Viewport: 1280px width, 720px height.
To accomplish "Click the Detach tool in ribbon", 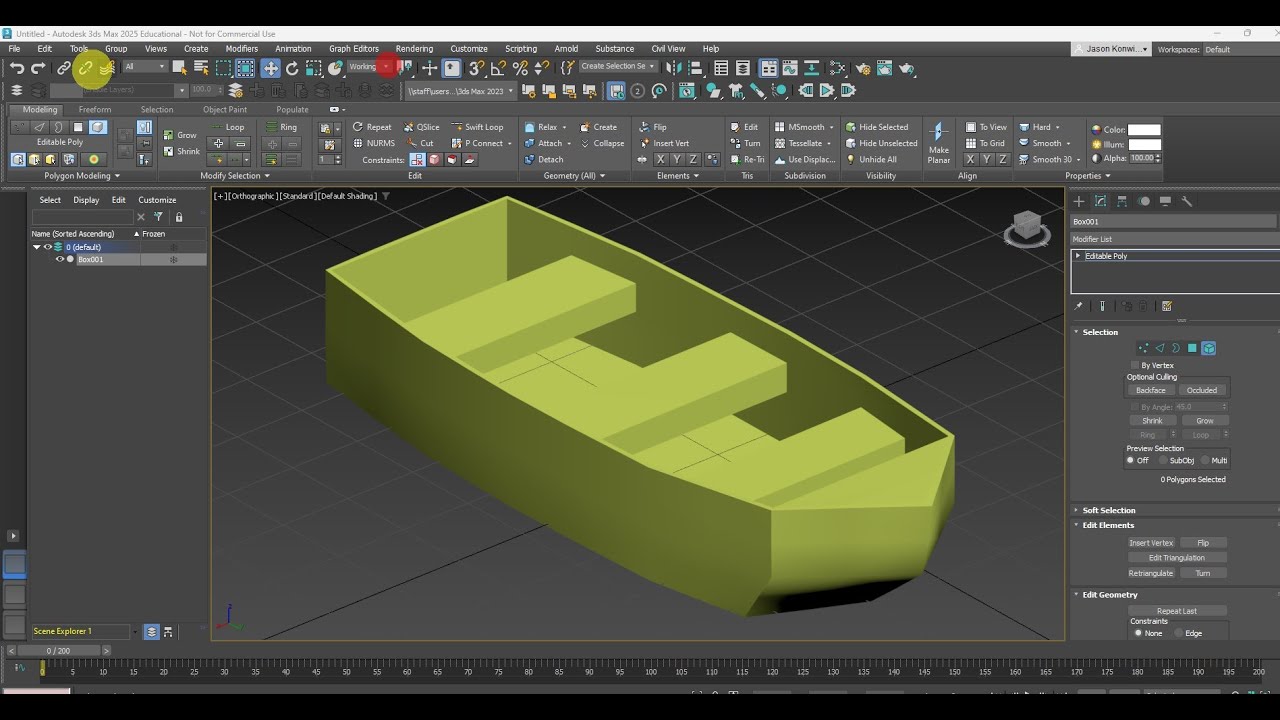I will click(543, 159).
